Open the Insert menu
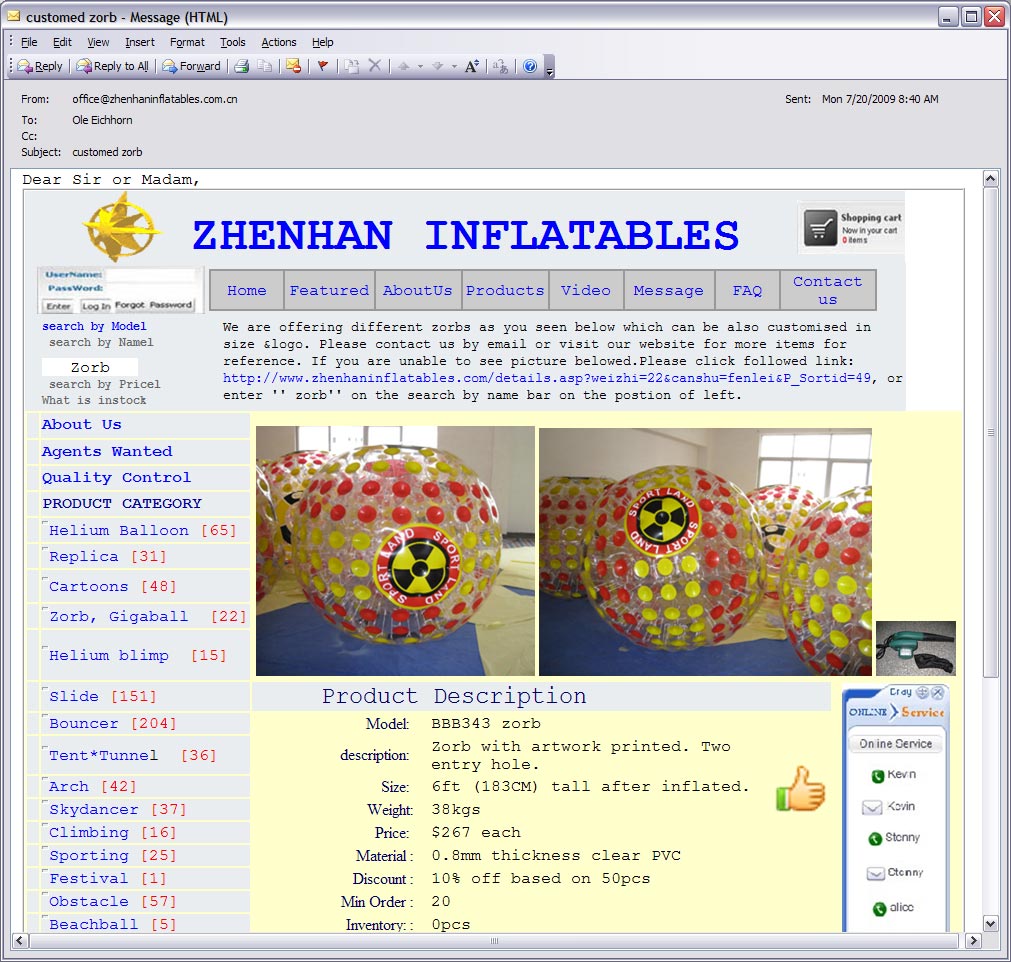 coord(139,42)
